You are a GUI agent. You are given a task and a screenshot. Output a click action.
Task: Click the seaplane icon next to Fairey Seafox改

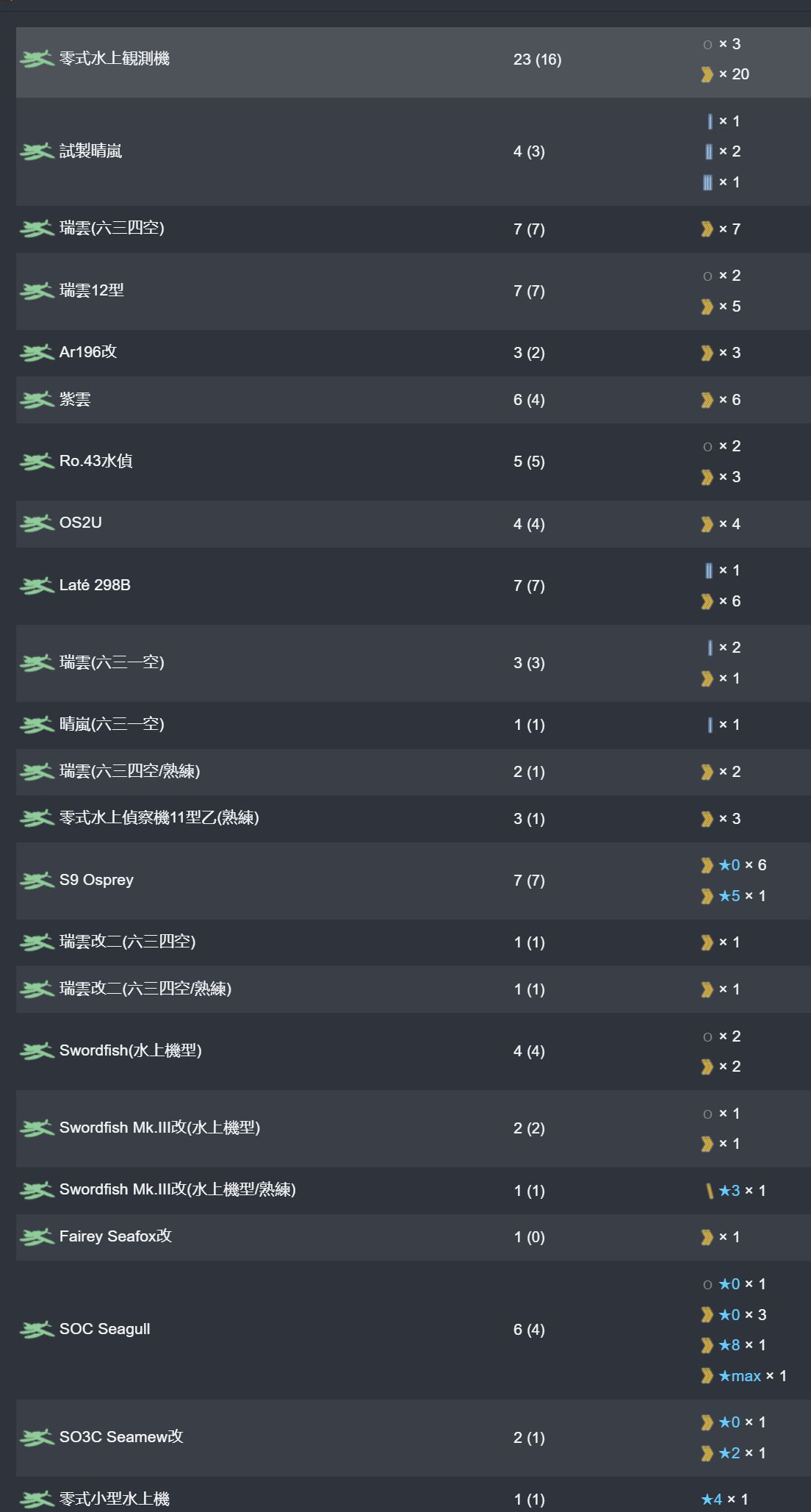coord(37,1237)
